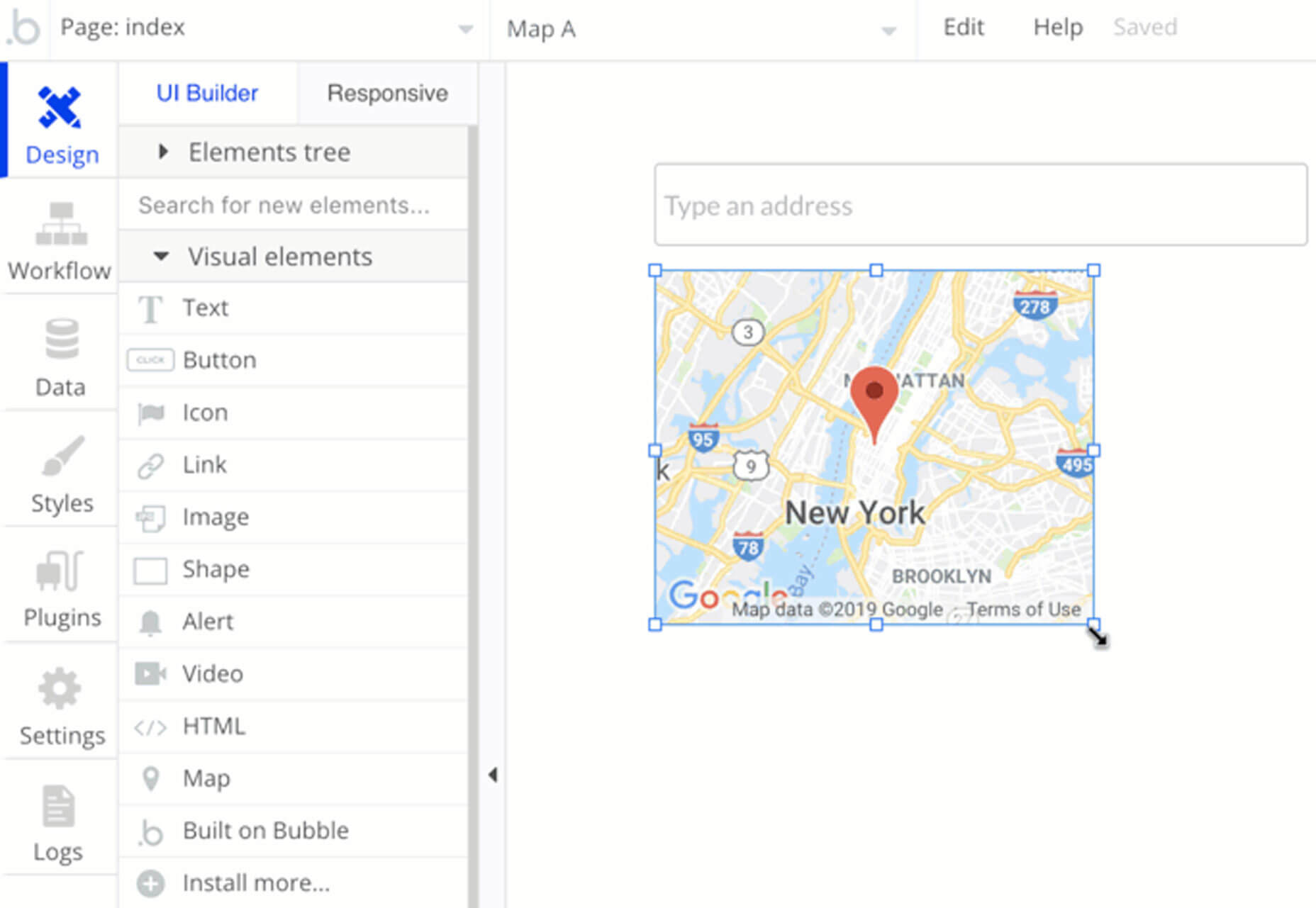Open the Design tab icon
1316x908 pixels.
click(60, 108)
